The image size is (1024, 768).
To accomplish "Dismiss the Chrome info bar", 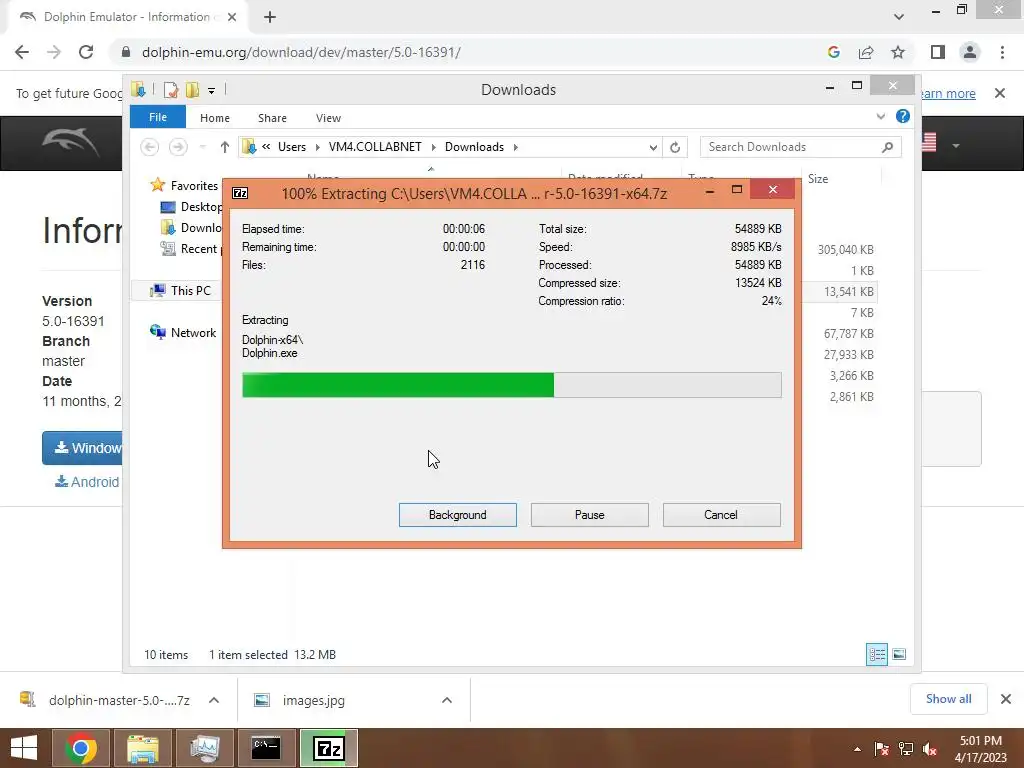I will pyautogui.click(x=999, y=93).
